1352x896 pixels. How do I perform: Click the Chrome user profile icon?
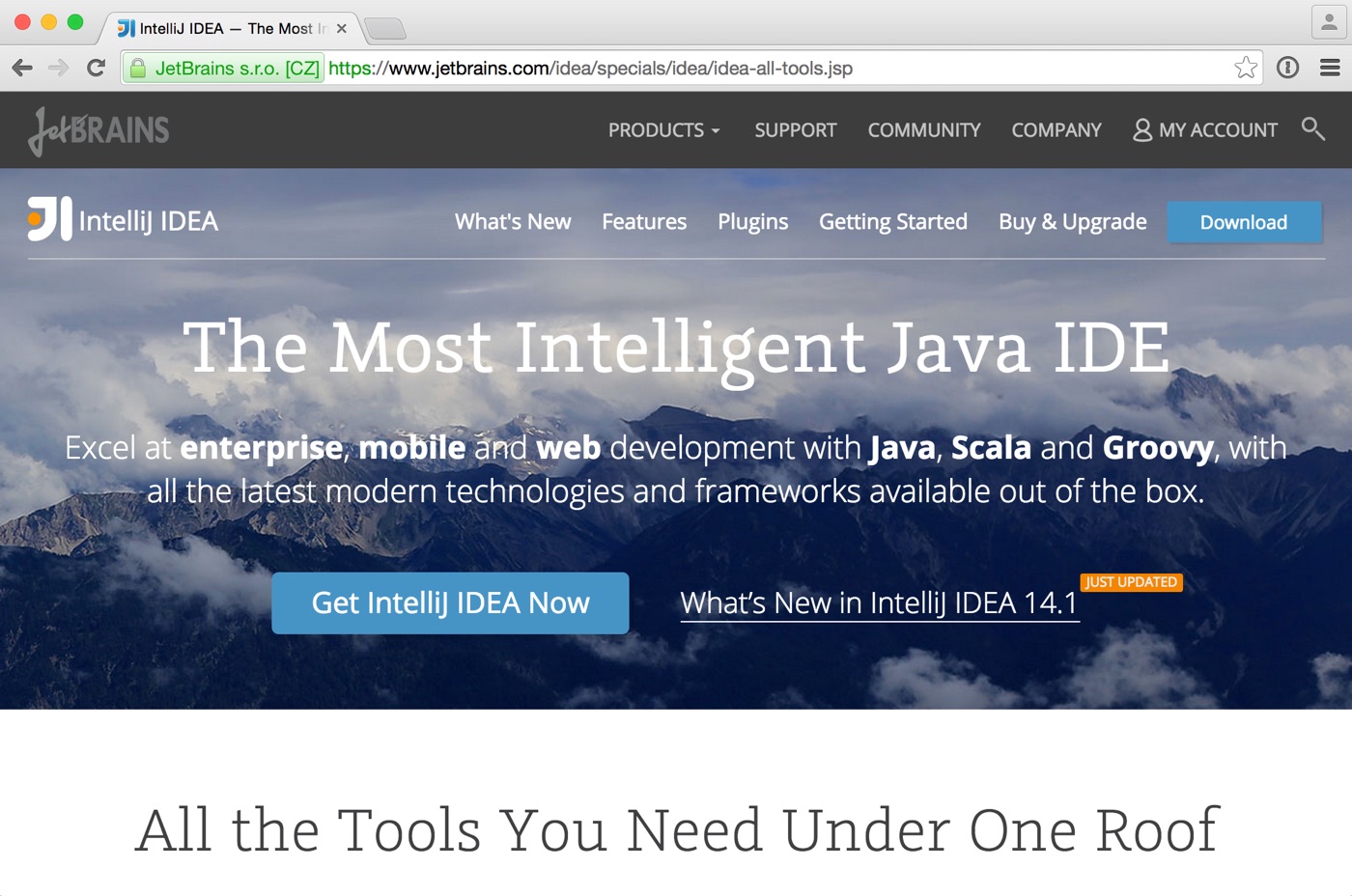[1329, 21]
